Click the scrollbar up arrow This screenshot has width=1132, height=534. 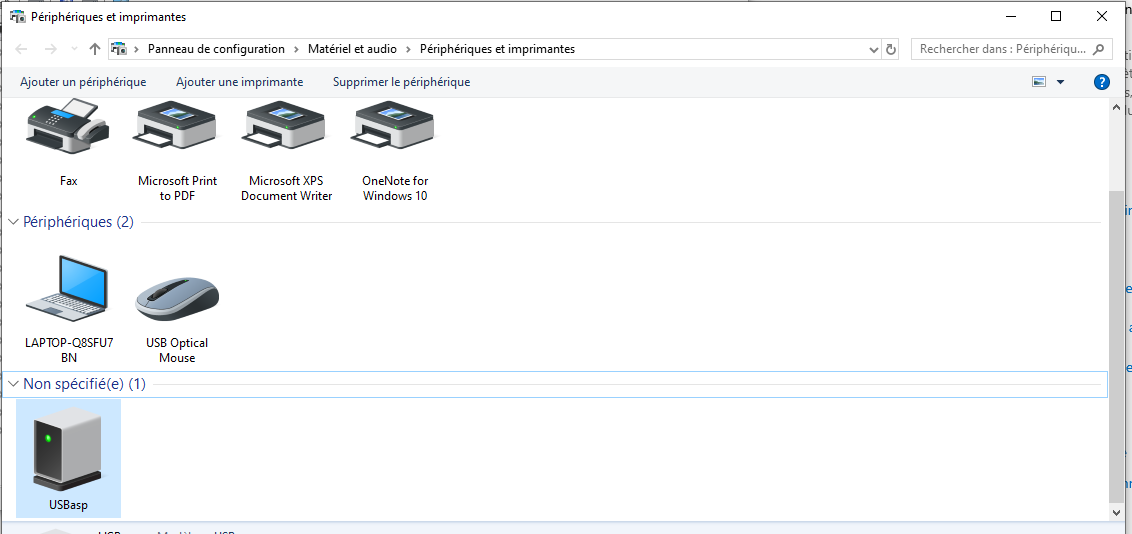pyautogui.click(x=1116, y=108)
